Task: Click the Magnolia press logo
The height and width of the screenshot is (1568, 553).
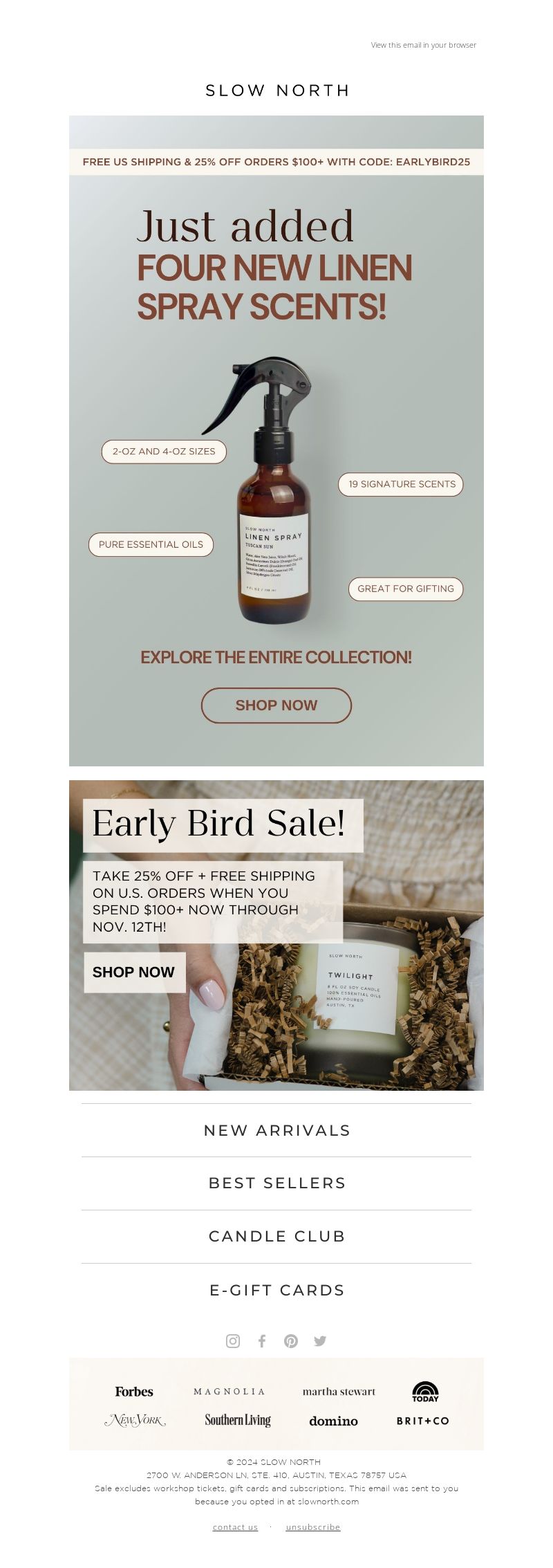Action: coord(229,1392)
